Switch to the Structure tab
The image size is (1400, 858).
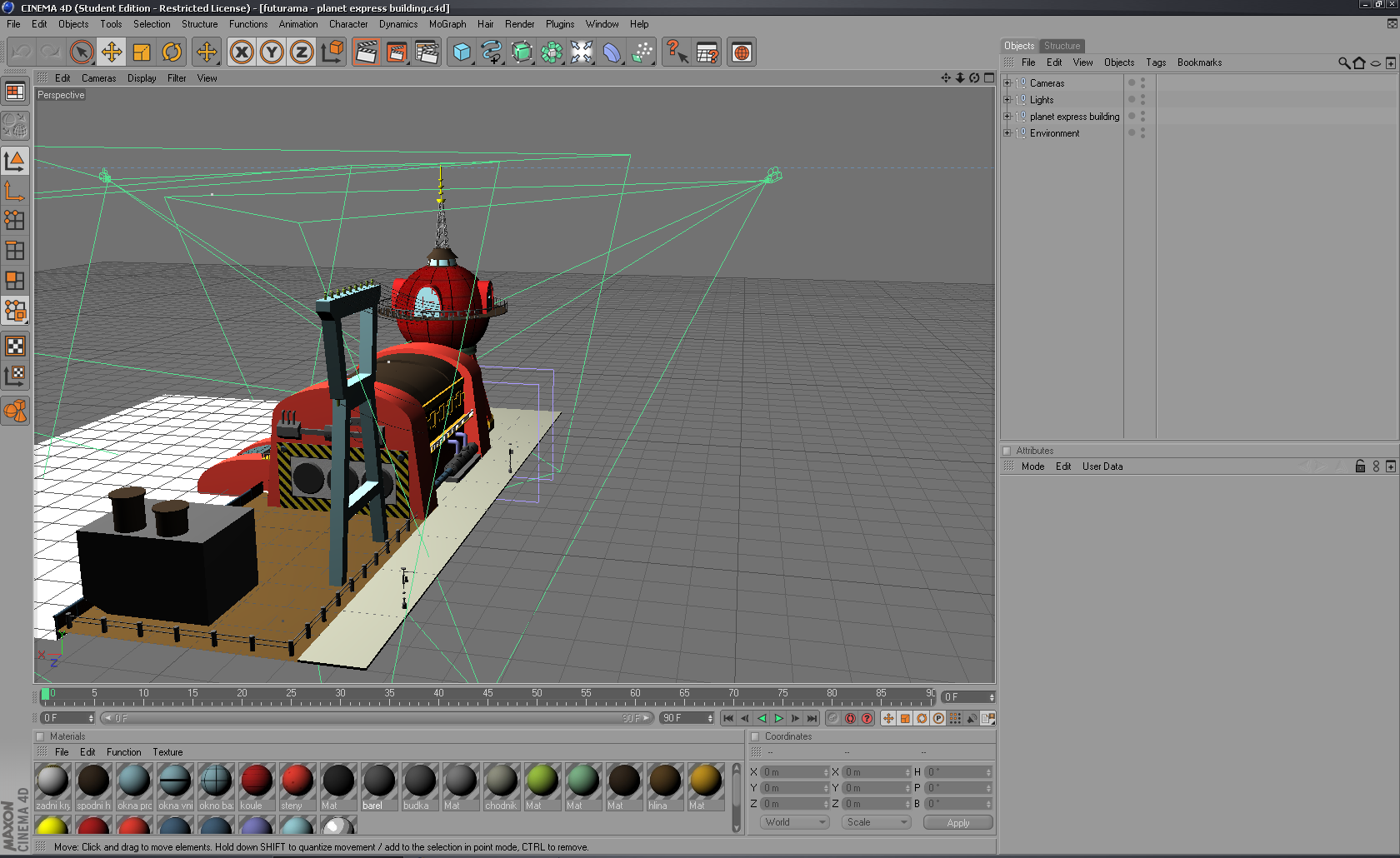click(1062, 46)
